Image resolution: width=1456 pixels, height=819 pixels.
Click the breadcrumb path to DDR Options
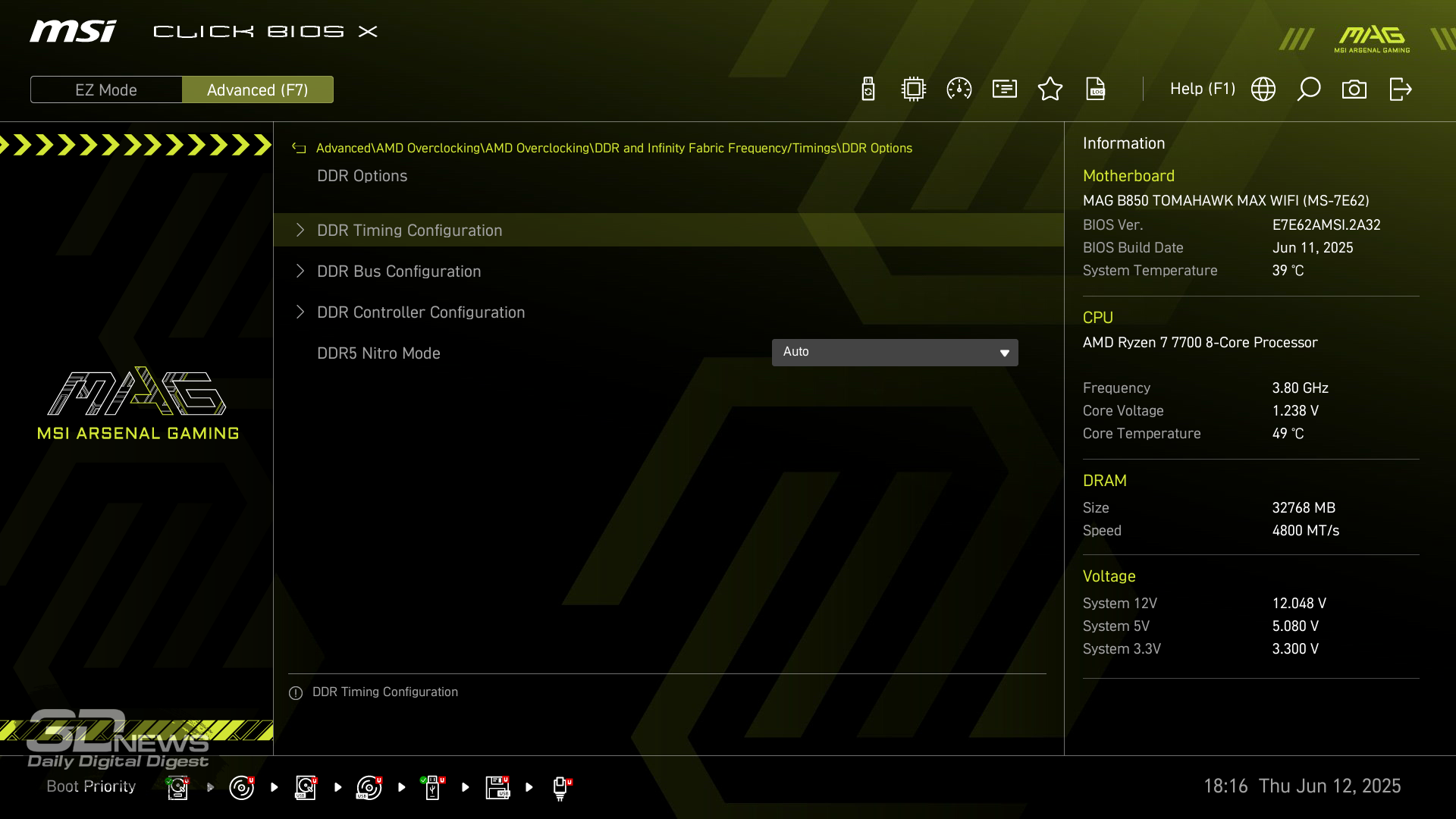coord(614,148)
